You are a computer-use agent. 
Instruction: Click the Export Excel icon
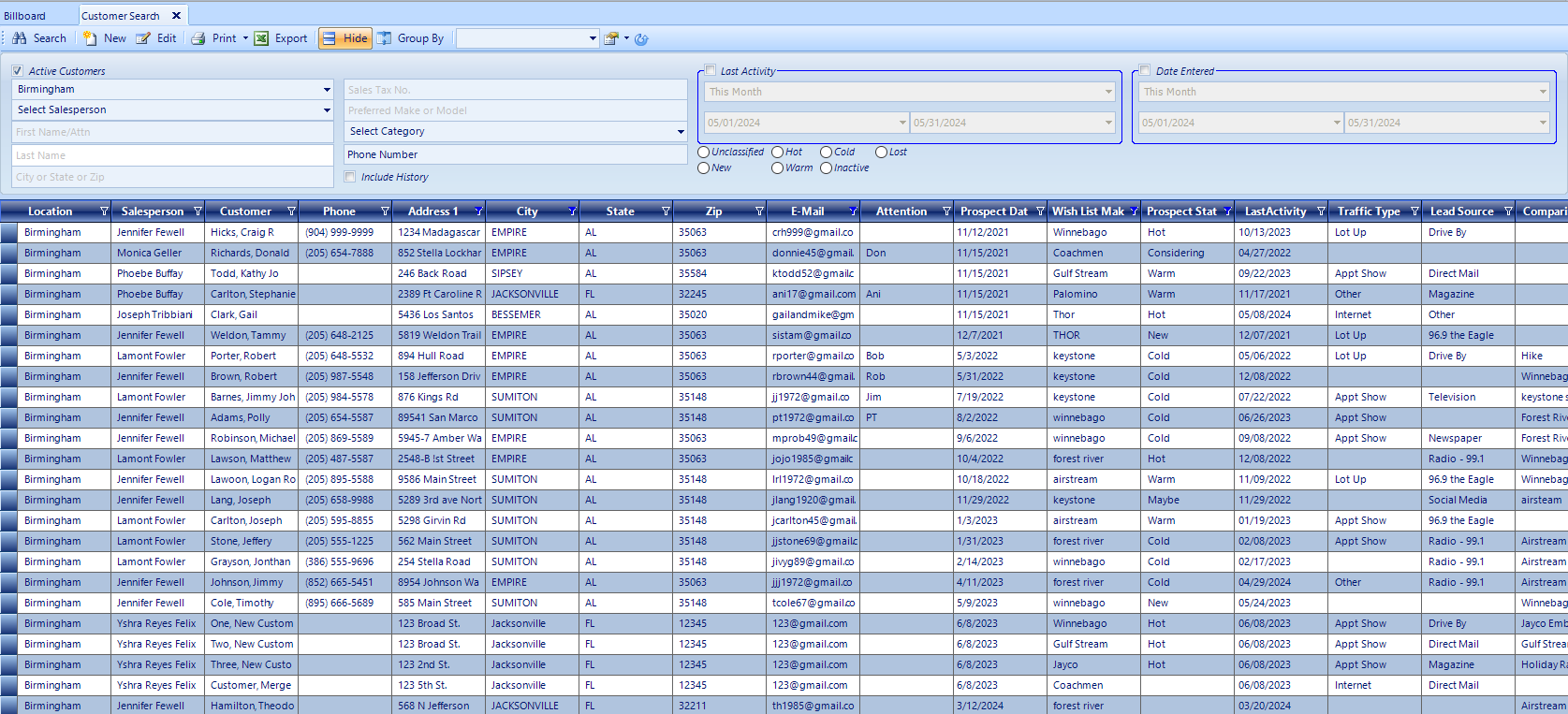point(262,38)
